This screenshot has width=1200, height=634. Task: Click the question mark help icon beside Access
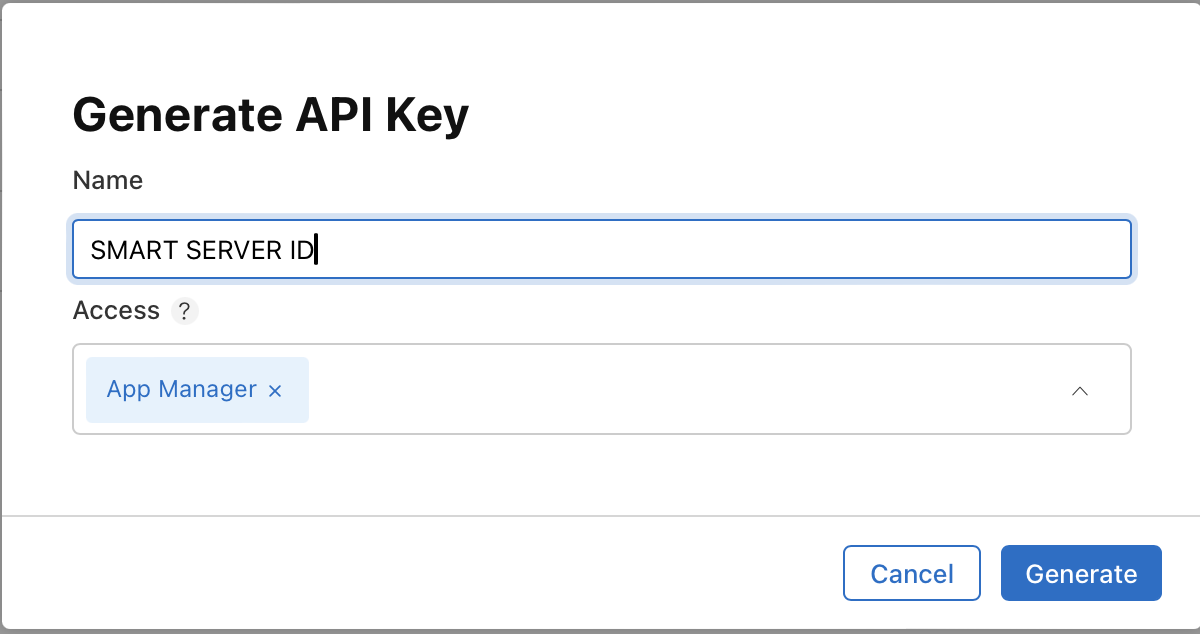coord(184,311)
